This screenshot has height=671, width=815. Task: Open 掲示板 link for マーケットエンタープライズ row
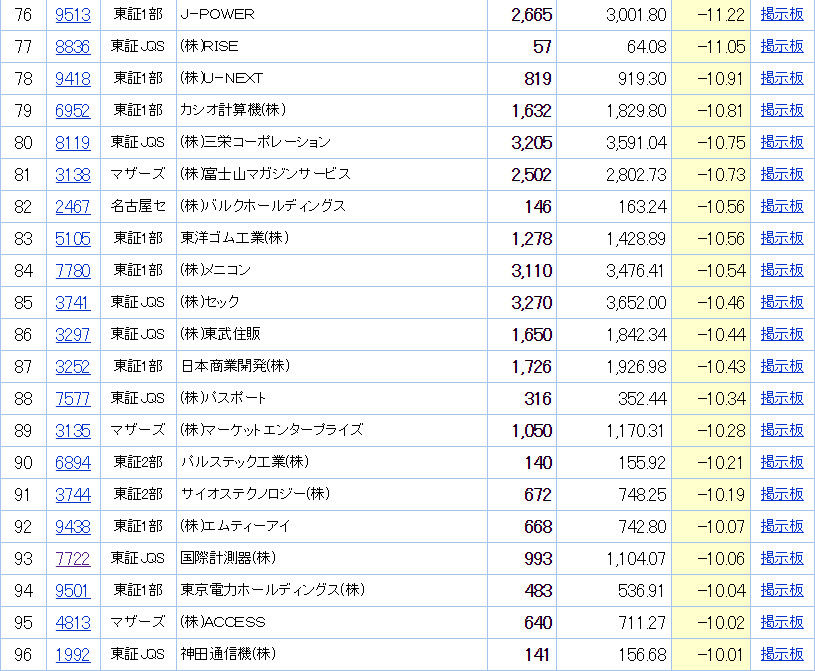coord(782,430)
